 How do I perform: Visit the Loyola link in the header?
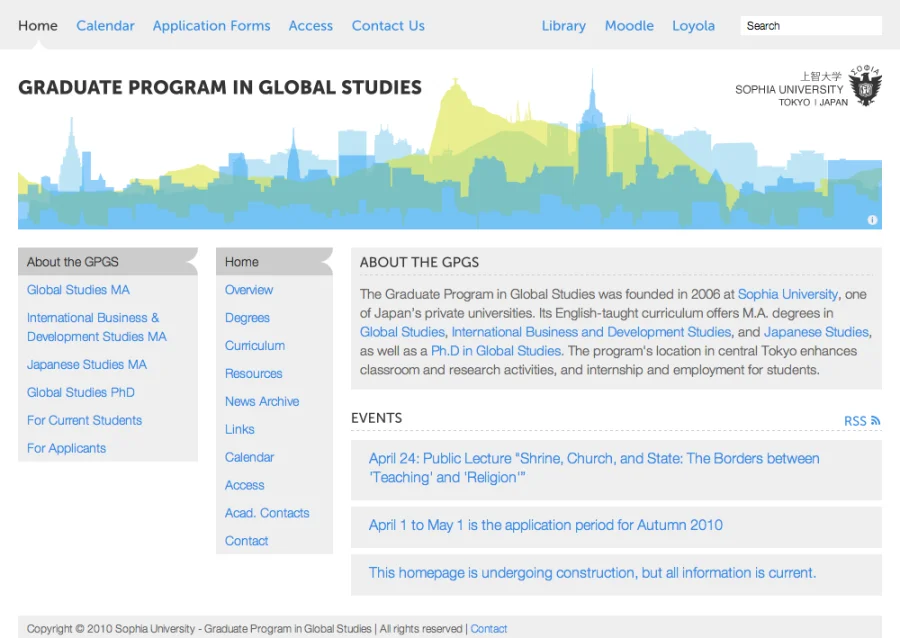tap(693, 26)
